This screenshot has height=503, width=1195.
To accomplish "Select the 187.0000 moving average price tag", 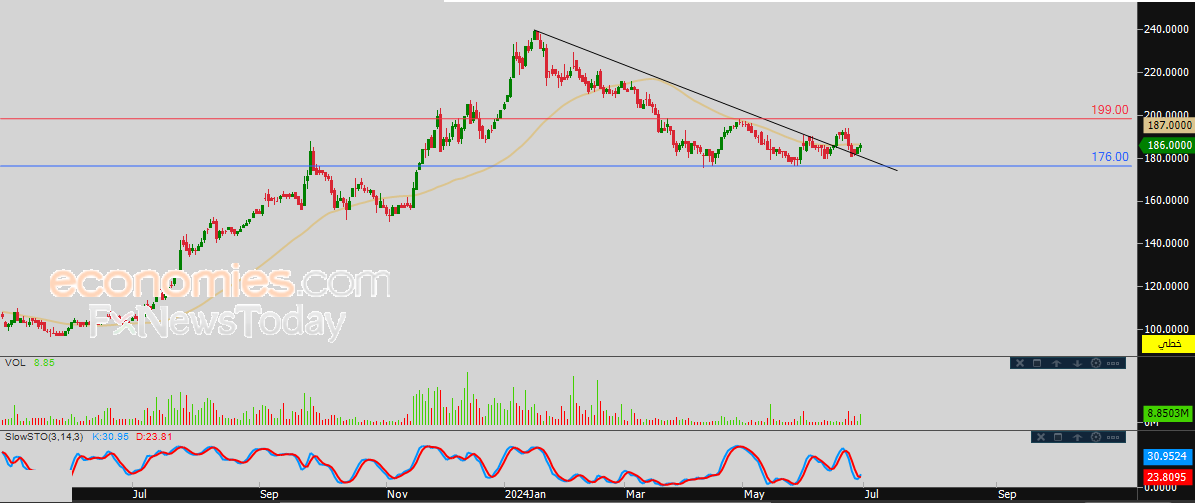I will tap(1165, 124).
